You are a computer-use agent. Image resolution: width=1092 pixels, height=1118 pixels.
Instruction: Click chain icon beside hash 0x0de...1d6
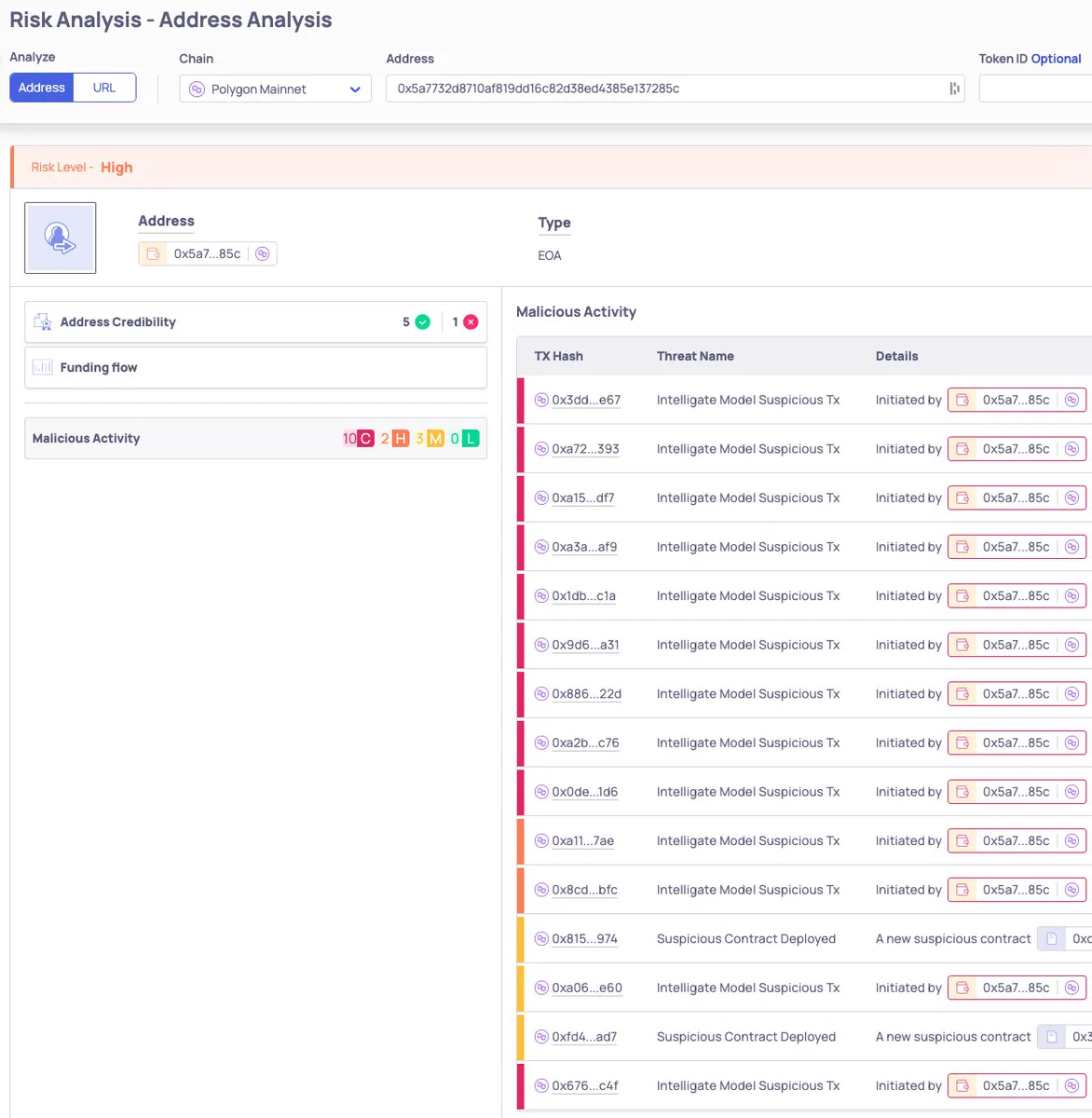point(541,792)
